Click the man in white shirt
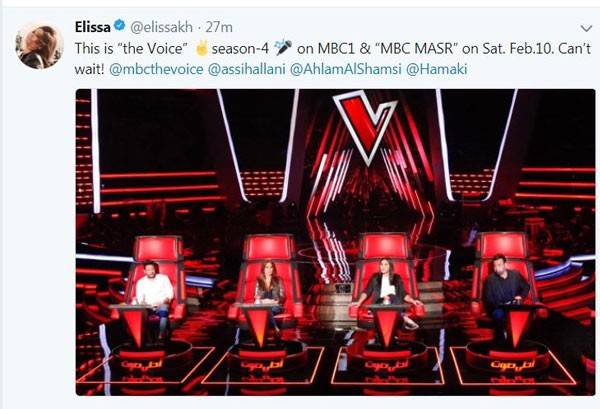Image resolution: width=600 pixels, height=409 pixels. (x=155, y=293)
